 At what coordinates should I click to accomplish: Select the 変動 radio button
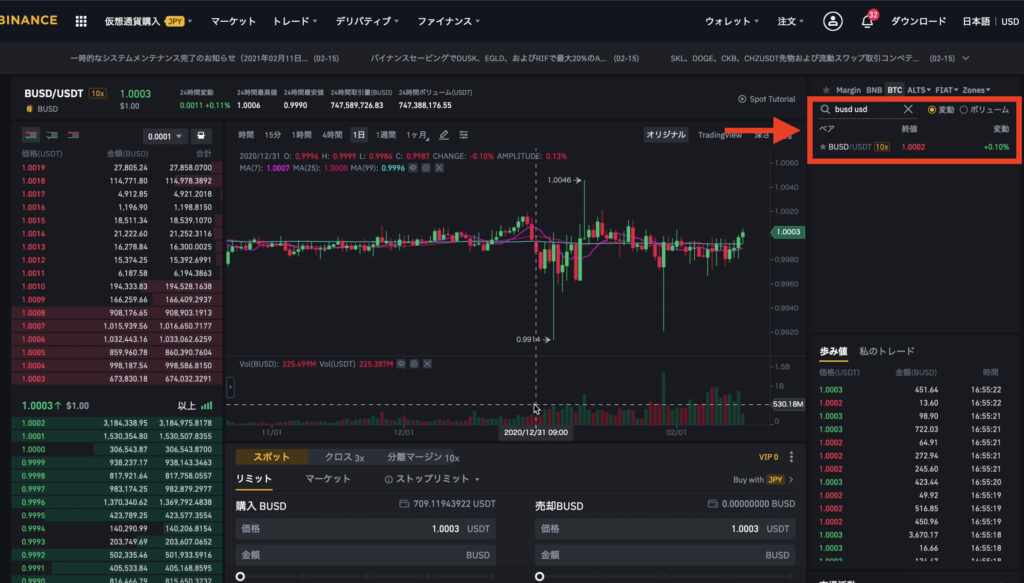[932, 110]
